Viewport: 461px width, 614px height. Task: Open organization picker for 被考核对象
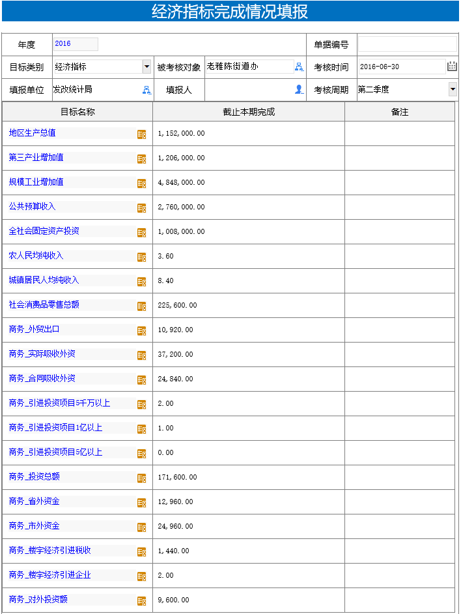pos(299,67)
